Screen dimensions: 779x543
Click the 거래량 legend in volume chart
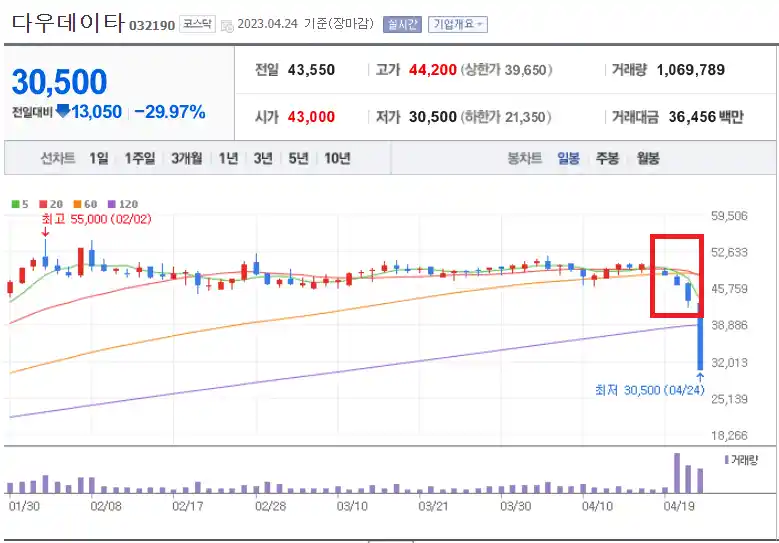(741, 460)
